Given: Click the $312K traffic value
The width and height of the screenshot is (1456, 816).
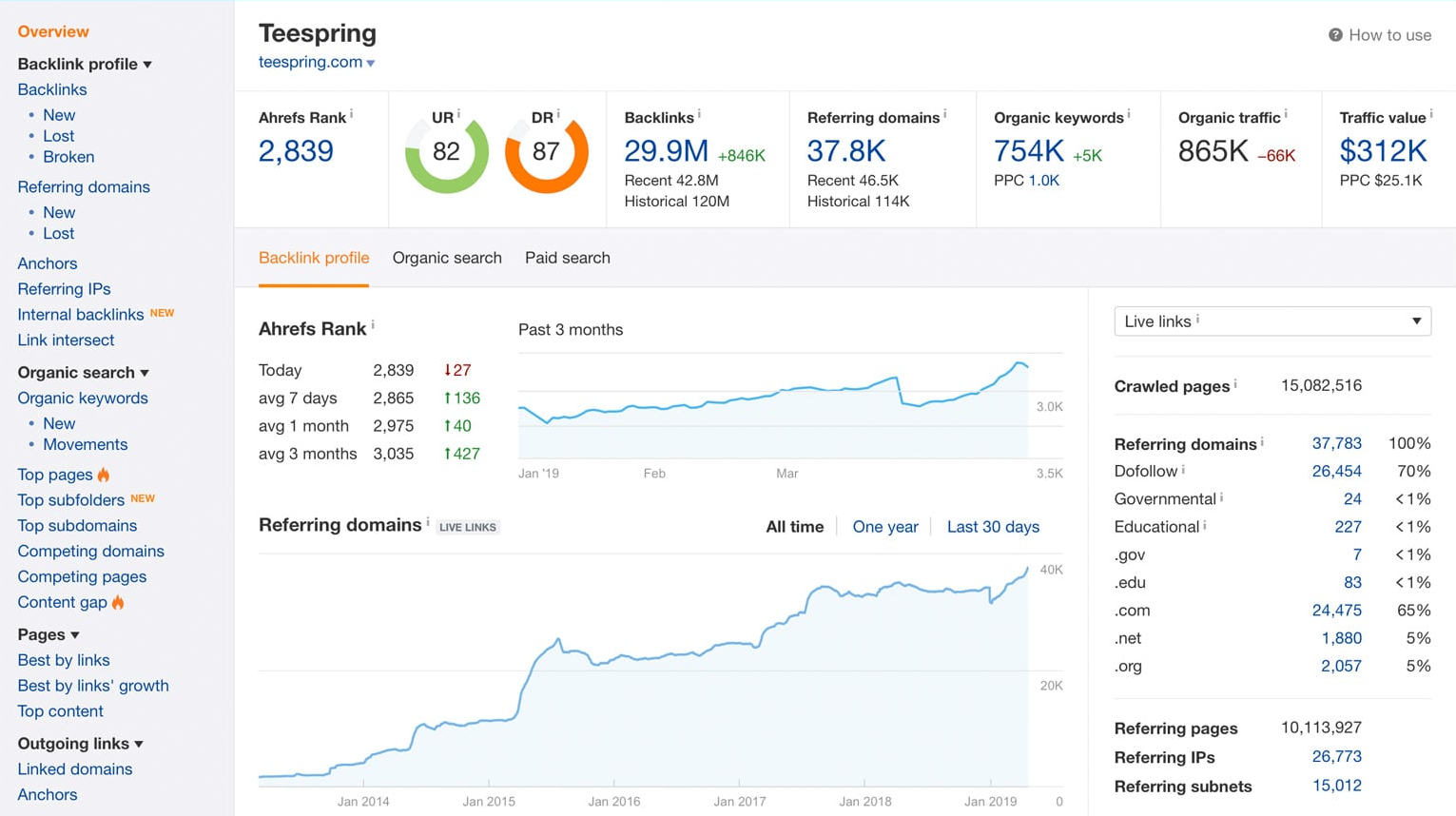Looking at the screenshot, I should [x=1384, y=151].
